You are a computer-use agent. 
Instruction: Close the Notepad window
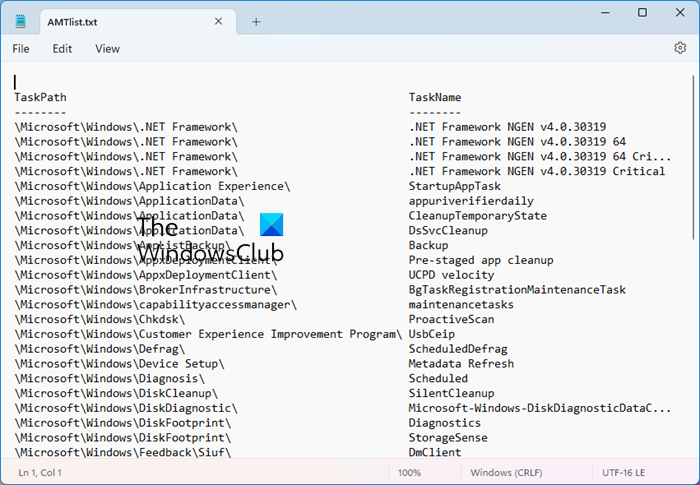pyautogui.click(x=680, y=13)
